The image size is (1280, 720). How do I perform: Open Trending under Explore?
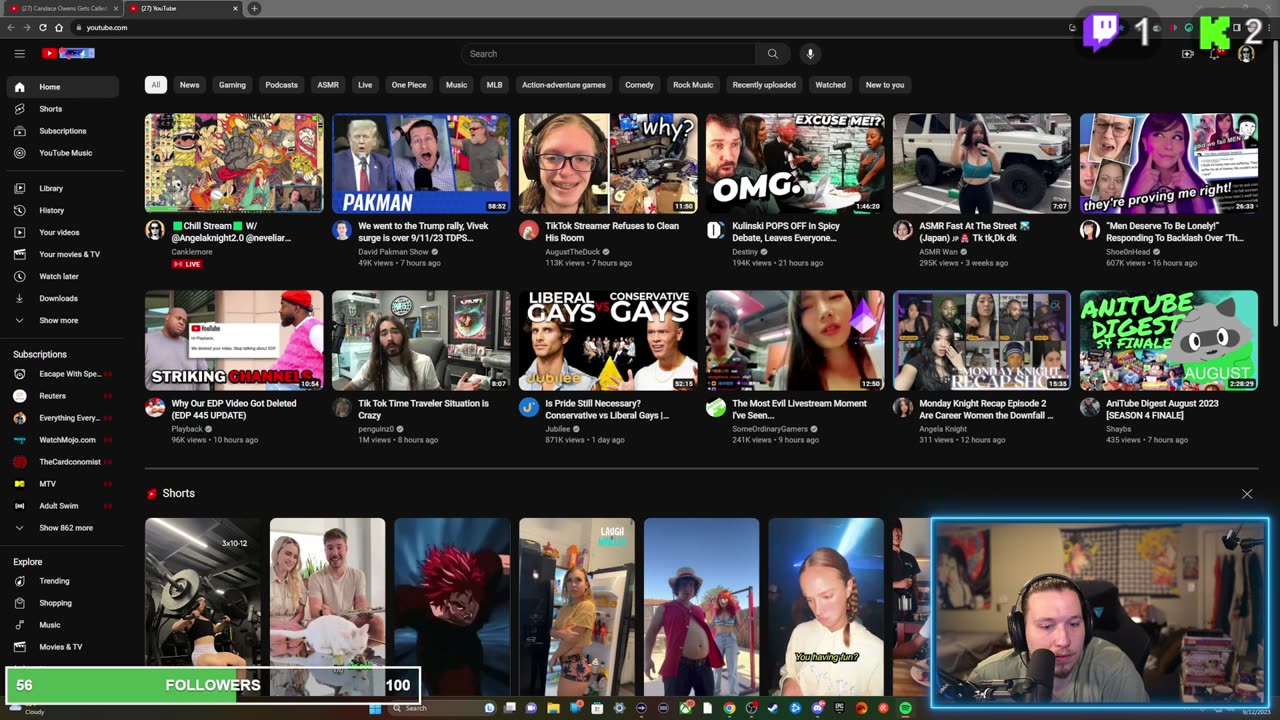point(62,581)
